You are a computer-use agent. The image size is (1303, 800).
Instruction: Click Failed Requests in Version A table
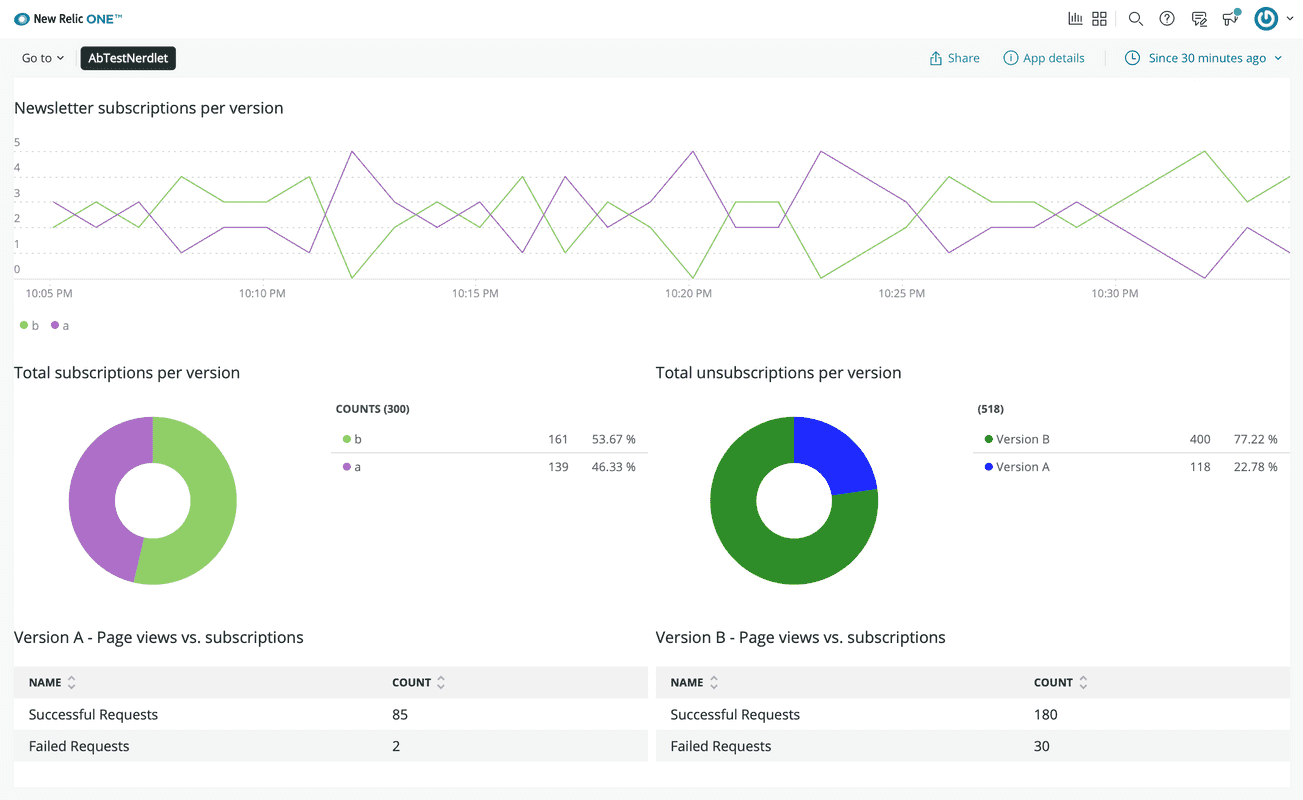[x=79, y=746]
